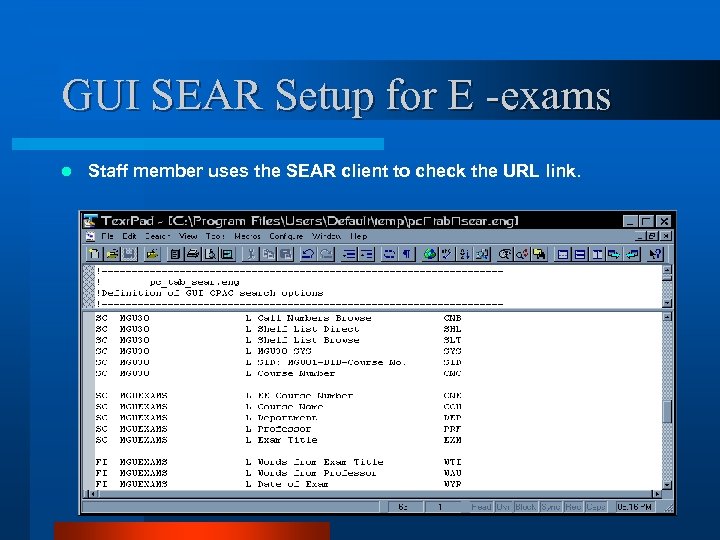Open the Configure menu

point(286,236)
